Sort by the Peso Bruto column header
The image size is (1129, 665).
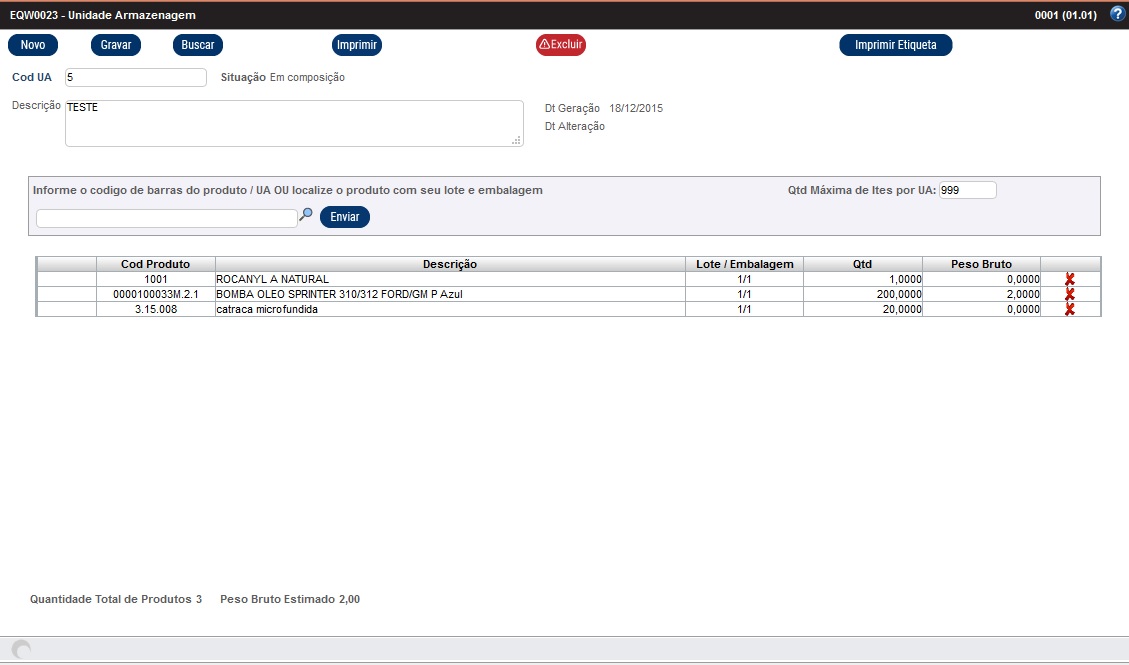pyautogui.click(x=980, y=264)
